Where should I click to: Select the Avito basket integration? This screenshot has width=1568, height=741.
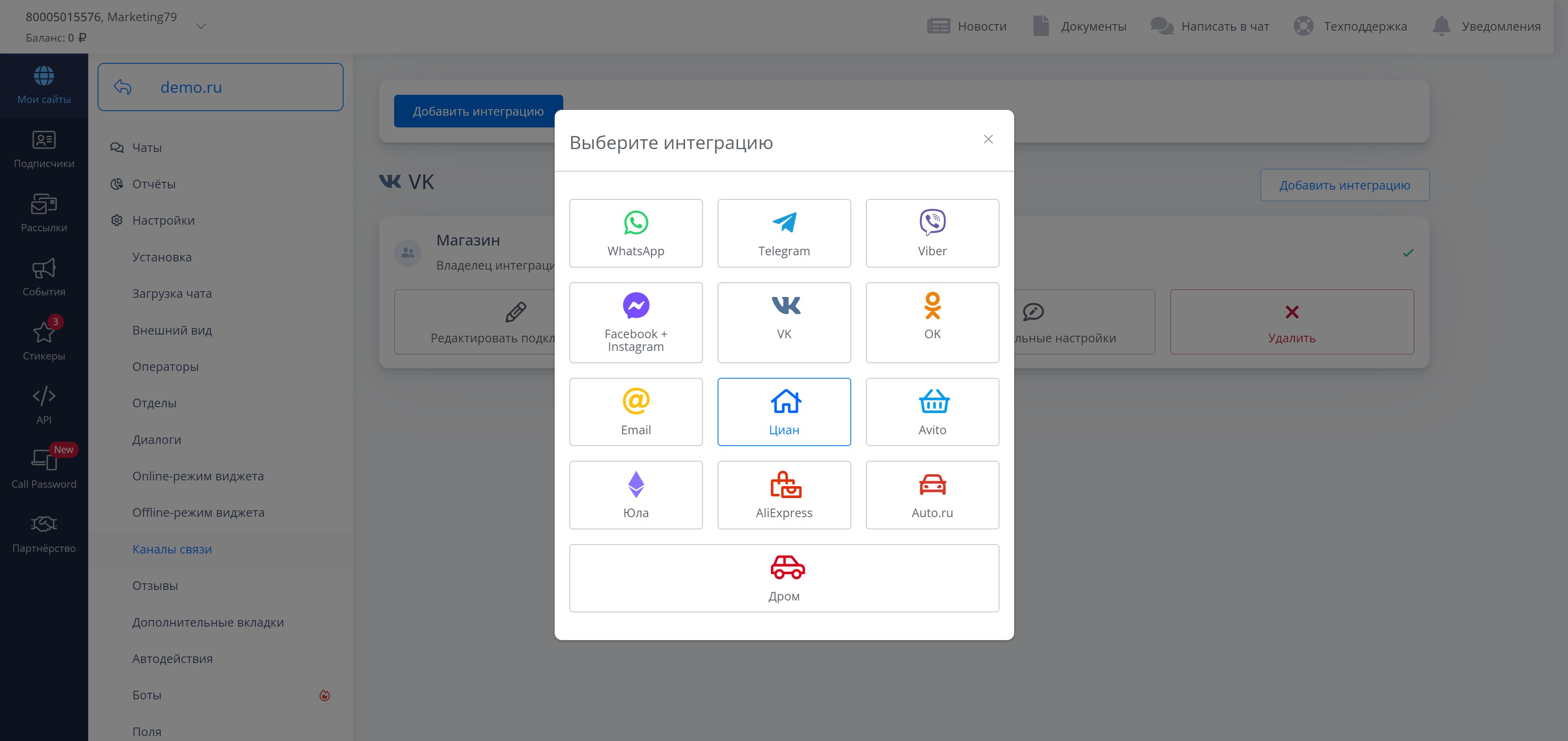coord(931,412)
